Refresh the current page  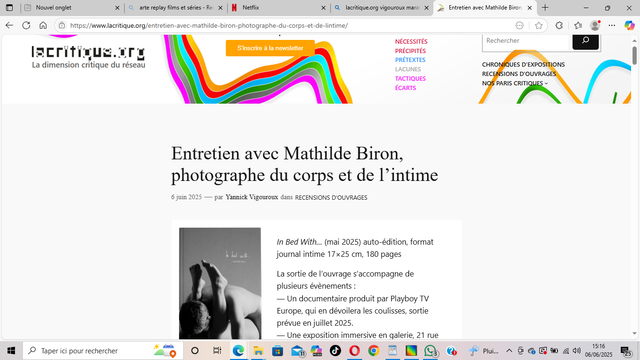click(x=26, y=25)
